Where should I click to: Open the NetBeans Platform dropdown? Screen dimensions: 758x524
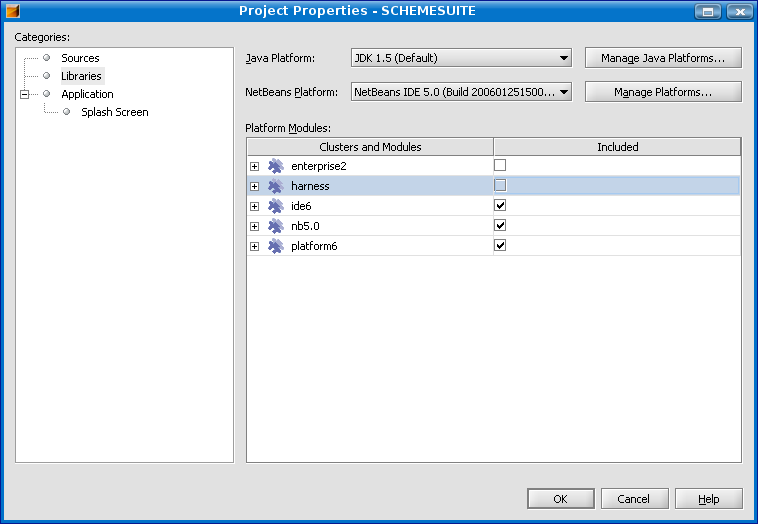click(461, 92)
